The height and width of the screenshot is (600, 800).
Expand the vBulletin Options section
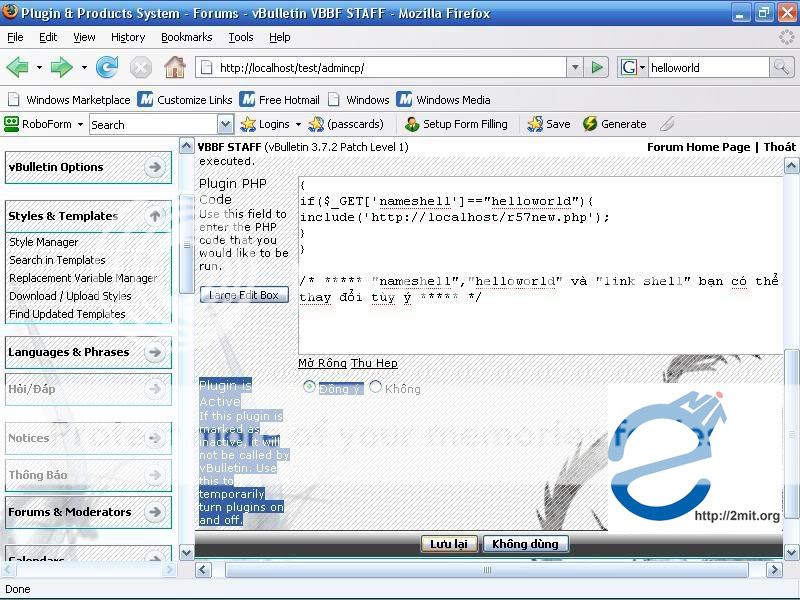point(155,167)
